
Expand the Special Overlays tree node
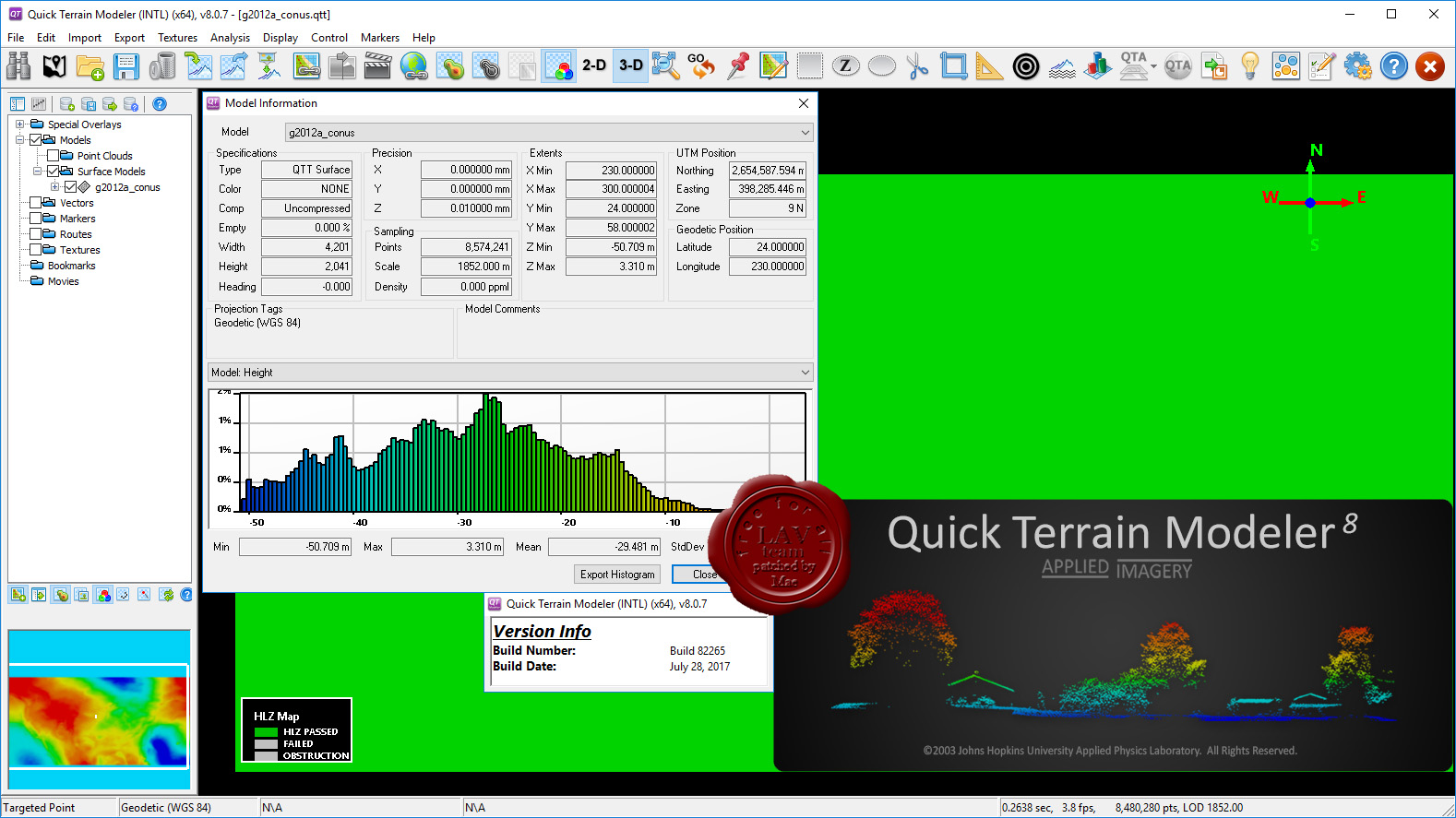(19, 124)
